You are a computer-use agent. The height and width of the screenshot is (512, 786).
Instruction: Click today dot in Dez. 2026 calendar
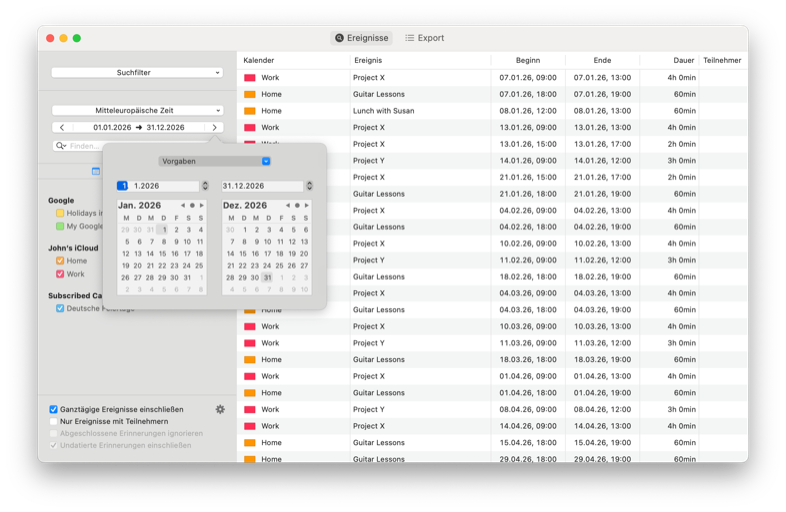(x=297, y=206)
